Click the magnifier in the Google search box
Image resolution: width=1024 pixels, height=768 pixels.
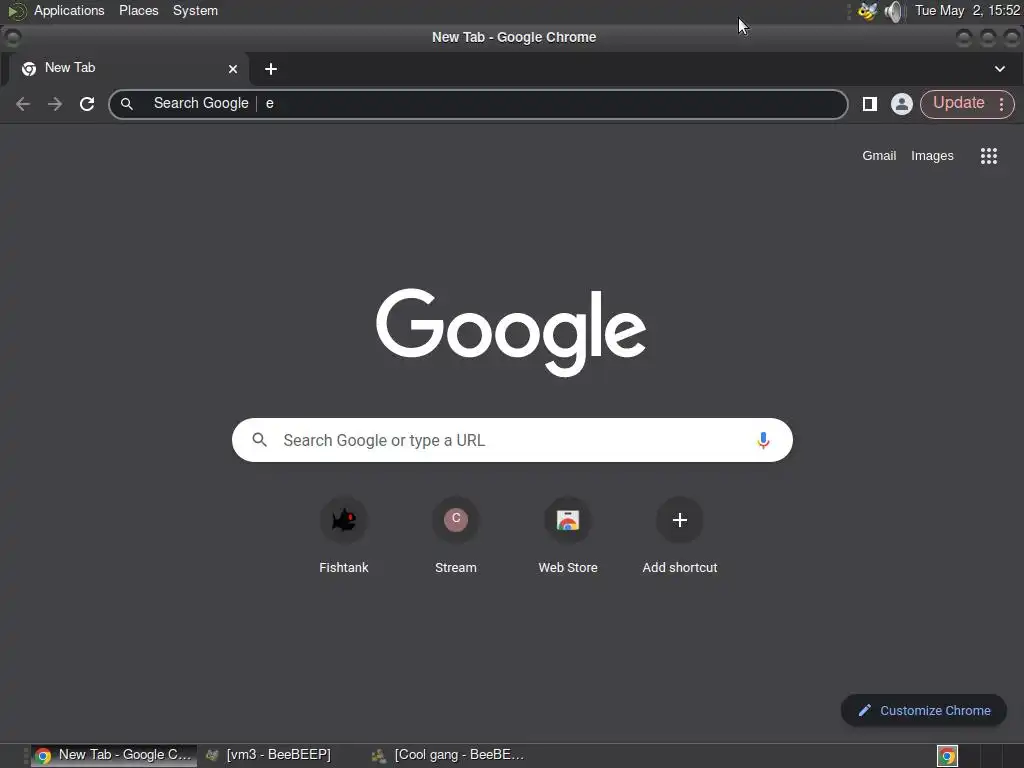pos(259,440)
